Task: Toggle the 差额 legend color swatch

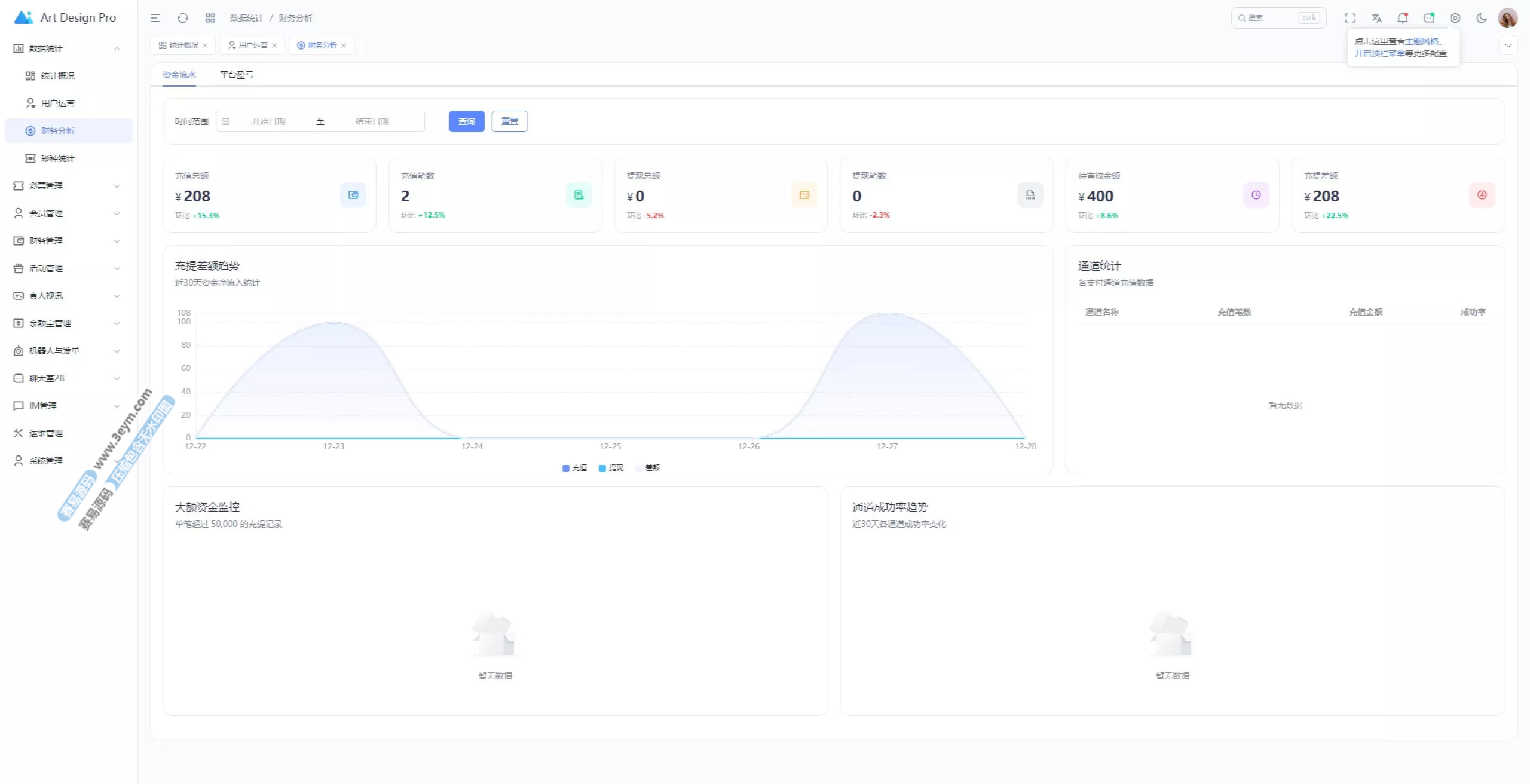Action: pos(639,468)
